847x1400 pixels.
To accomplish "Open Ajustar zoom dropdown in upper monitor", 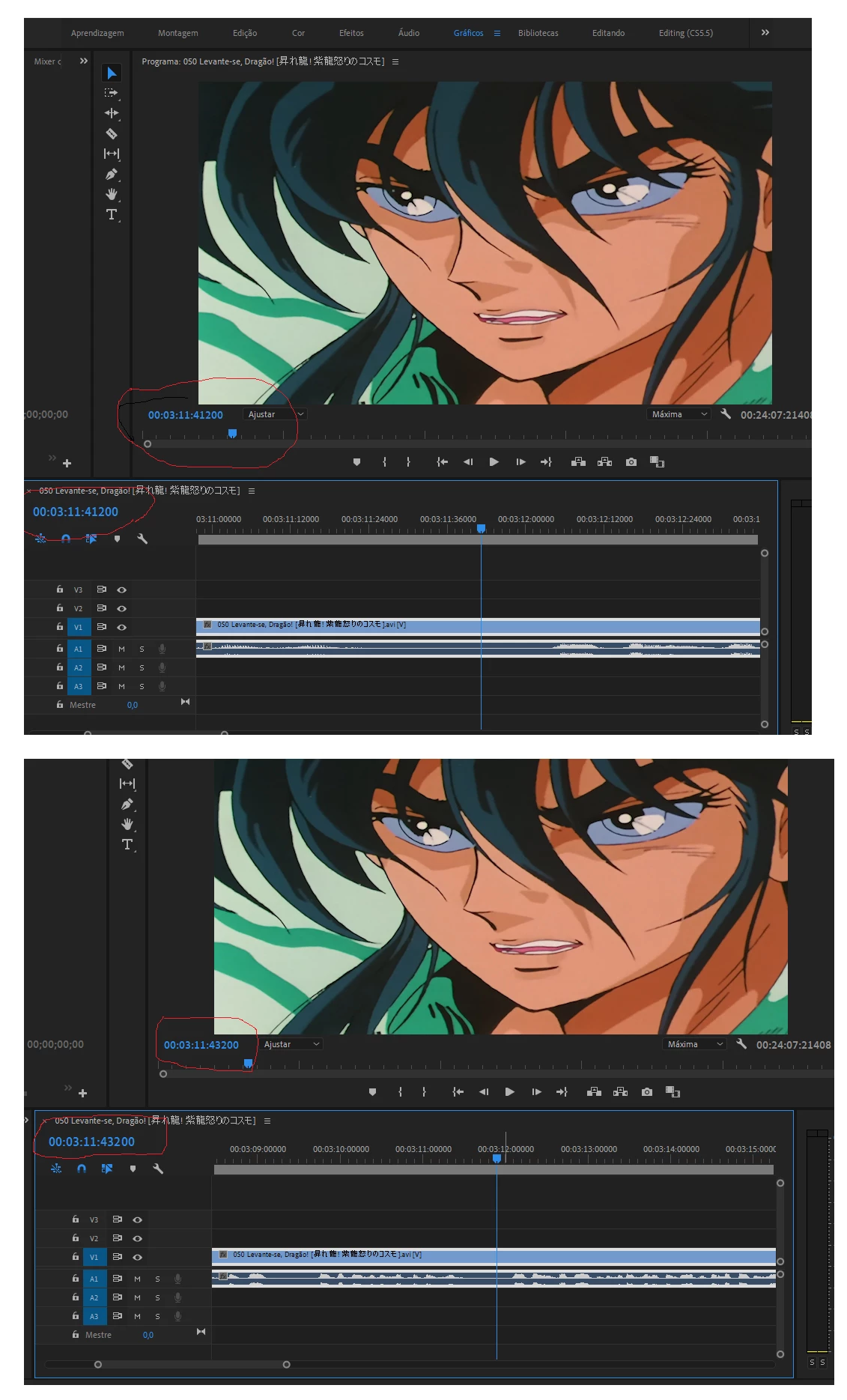I will tap(274, 414).
